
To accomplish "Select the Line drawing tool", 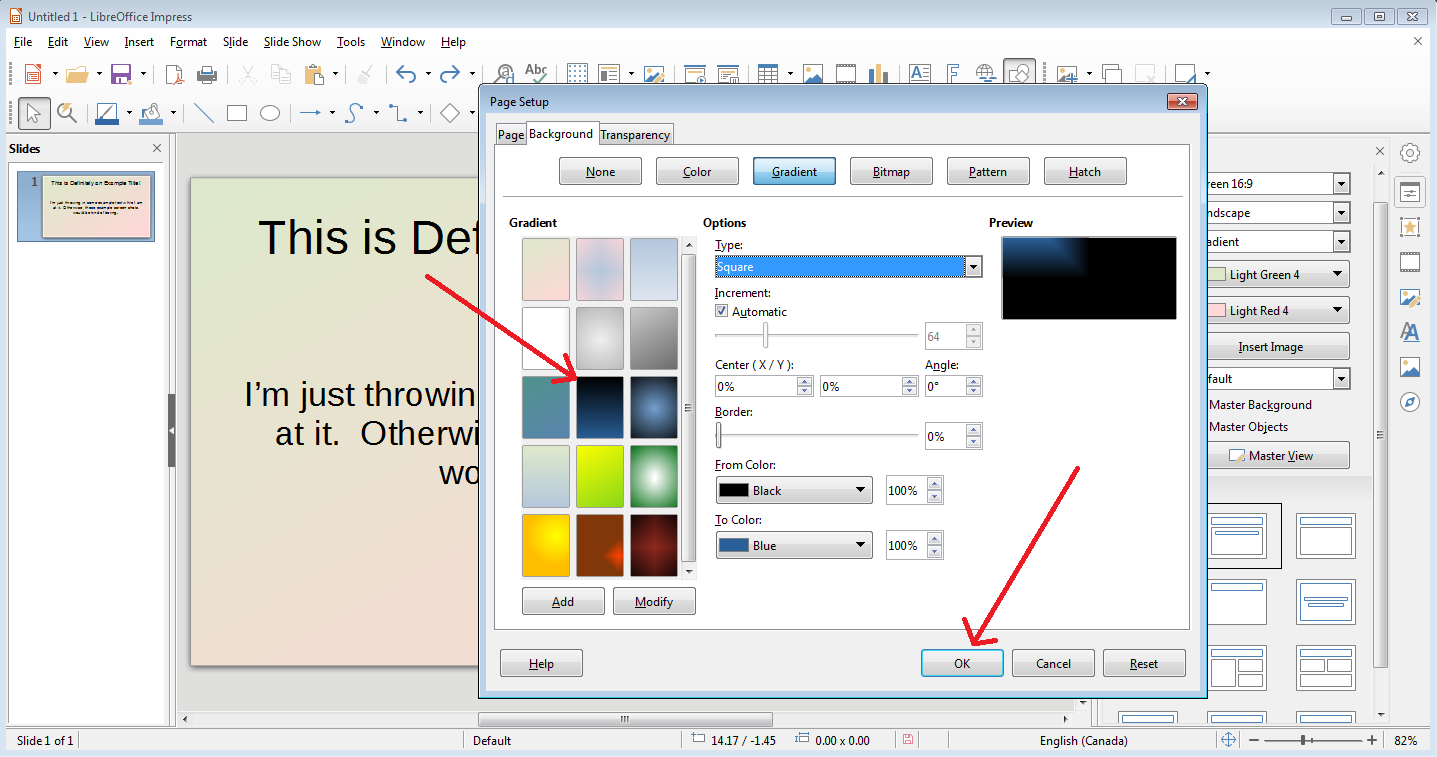I will pos(204,113).
